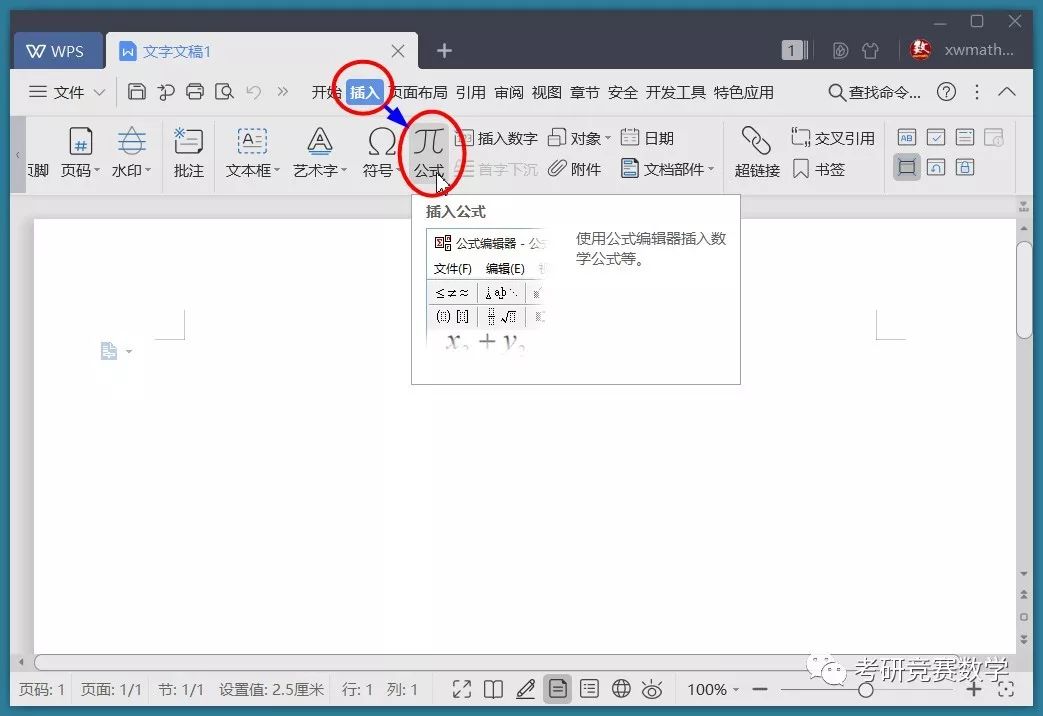This screenshot has height=716, width=1043.
Task: Switch to the 审阅 (Review) ribbon tab
Action: click(x=508, y=91)
